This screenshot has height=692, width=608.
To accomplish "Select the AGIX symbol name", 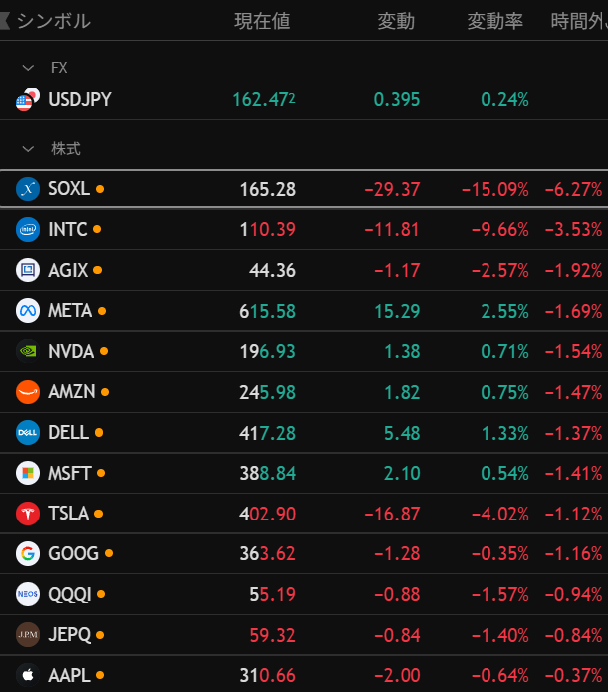I will click(68, 270).
